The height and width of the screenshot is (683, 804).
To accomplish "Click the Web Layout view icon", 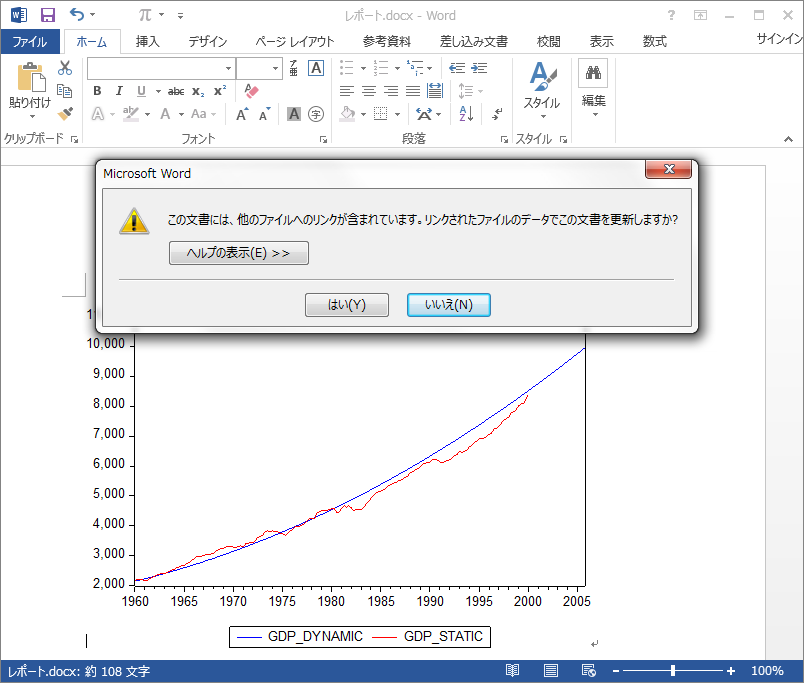I will (589, 670).
